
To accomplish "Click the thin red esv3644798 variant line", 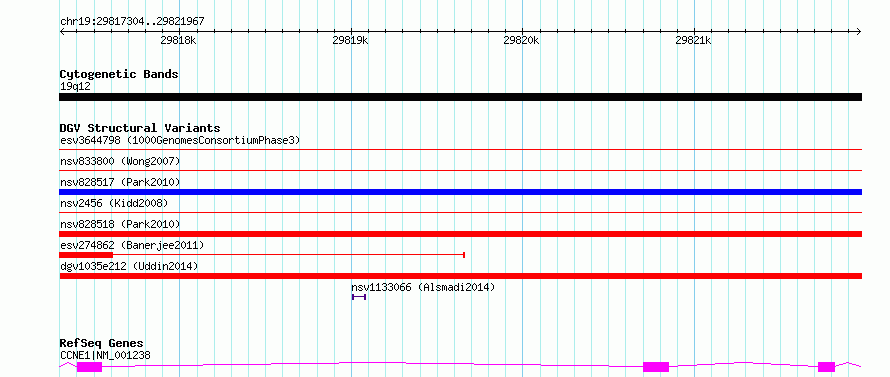I will [x=460, y=150].
